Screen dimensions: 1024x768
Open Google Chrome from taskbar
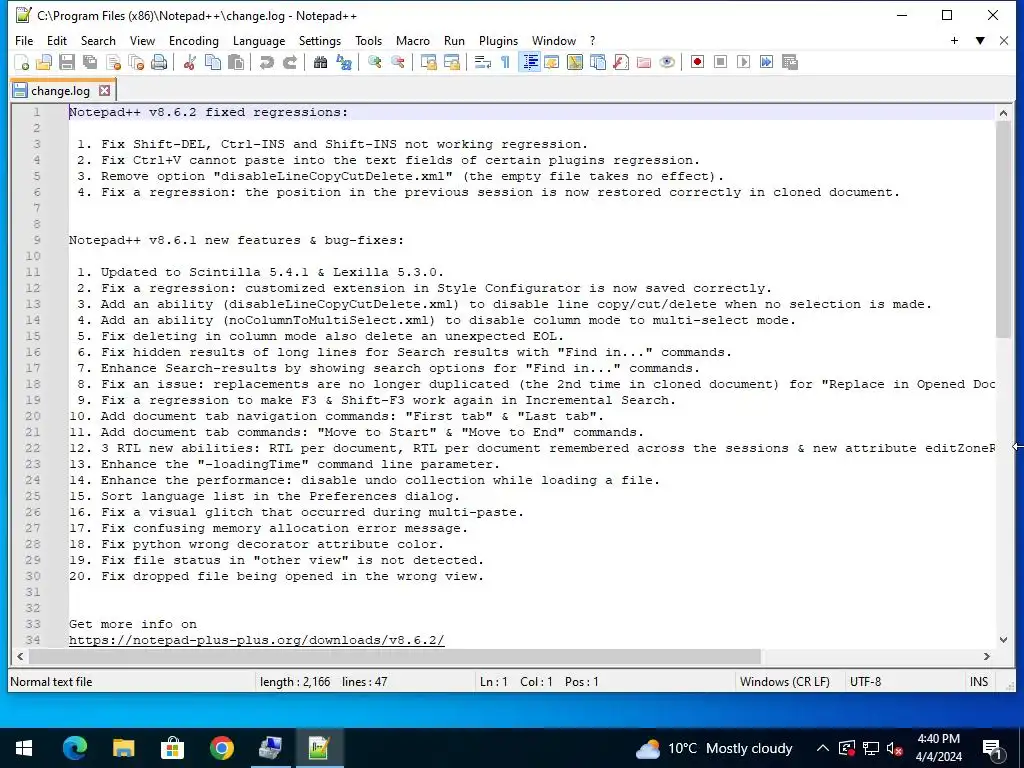click(221, 748)
